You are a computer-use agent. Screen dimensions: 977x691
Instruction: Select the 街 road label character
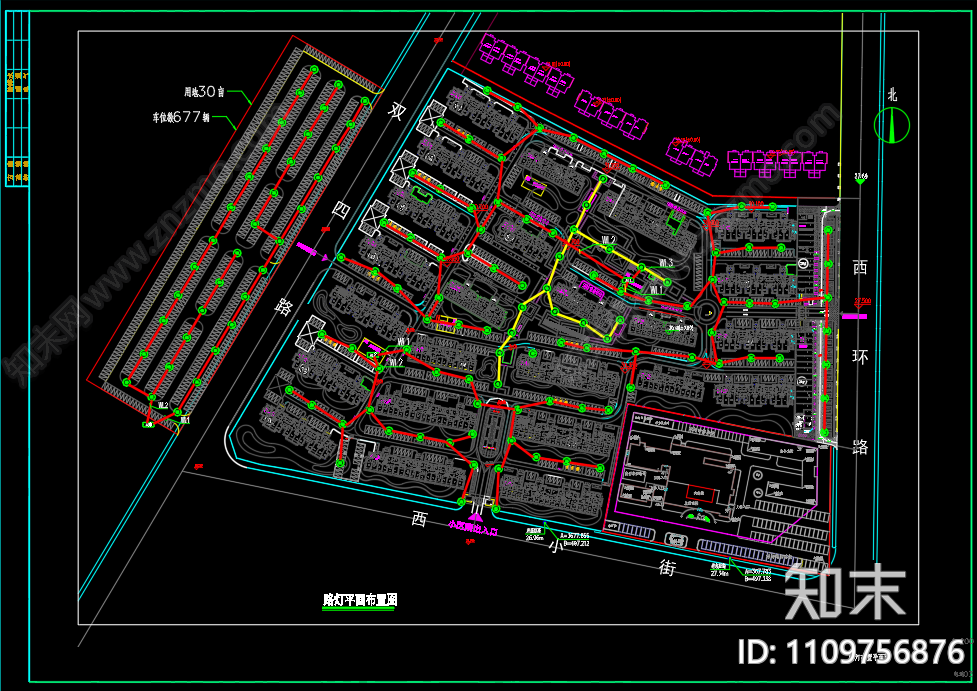click(668, 568)
